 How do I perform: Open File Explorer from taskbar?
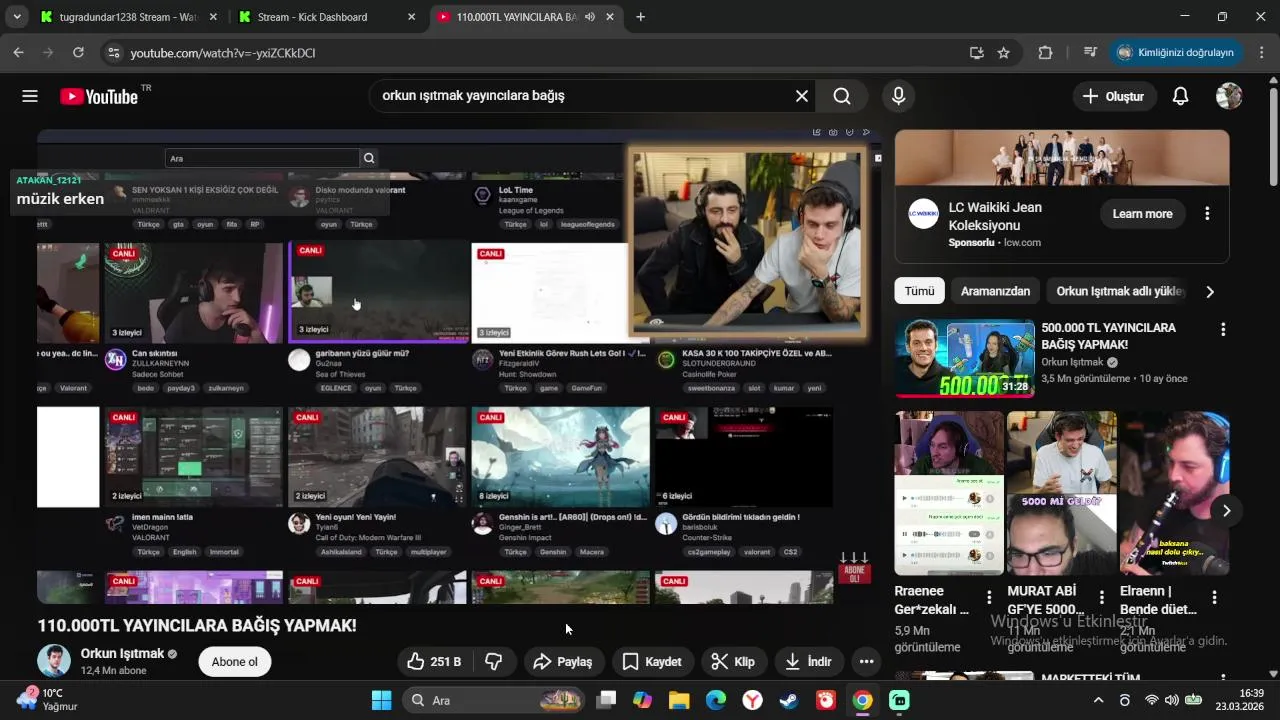click(679, 700)
